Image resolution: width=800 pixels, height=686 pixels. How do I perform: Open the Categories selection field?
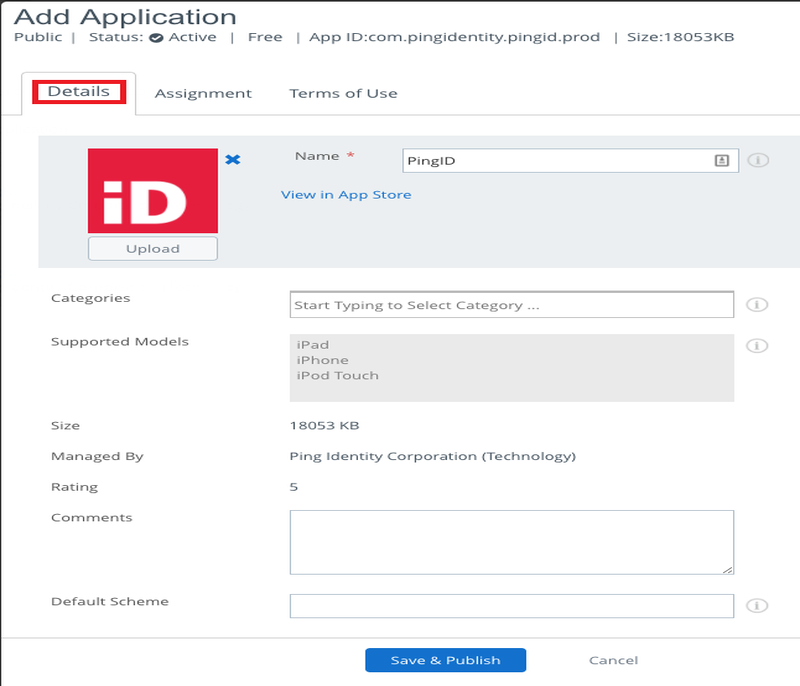[x=510, y=305]
